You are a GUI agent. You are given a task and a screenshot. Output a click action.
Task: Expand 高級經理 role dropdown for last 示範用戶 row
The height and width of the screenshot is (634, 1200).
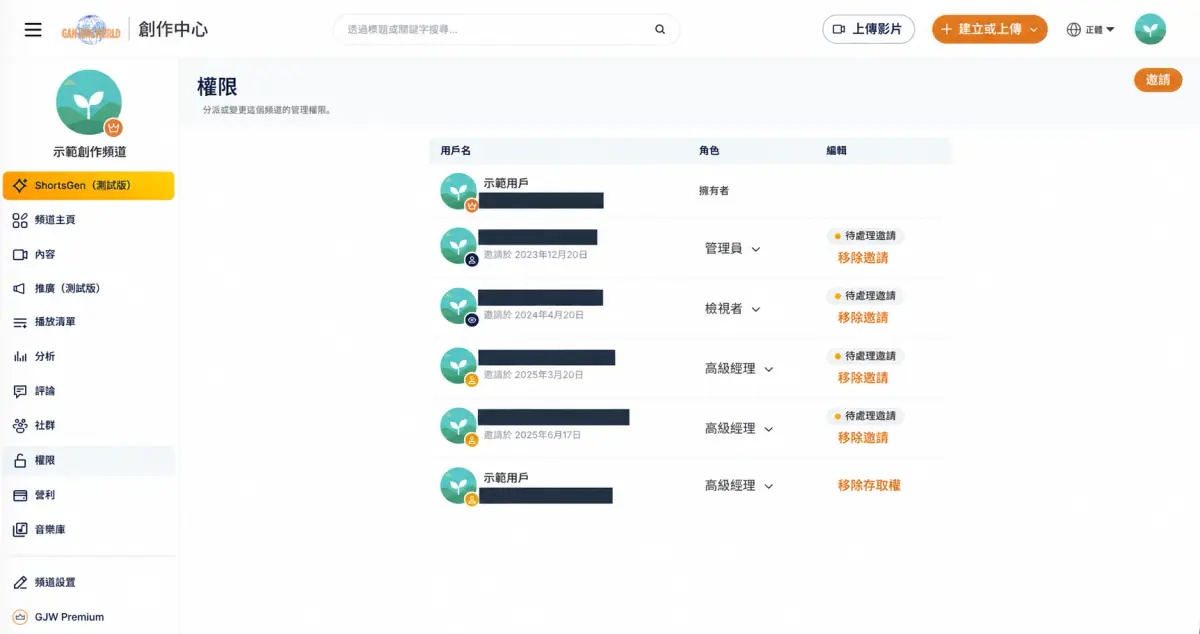[x=739, y=485]
